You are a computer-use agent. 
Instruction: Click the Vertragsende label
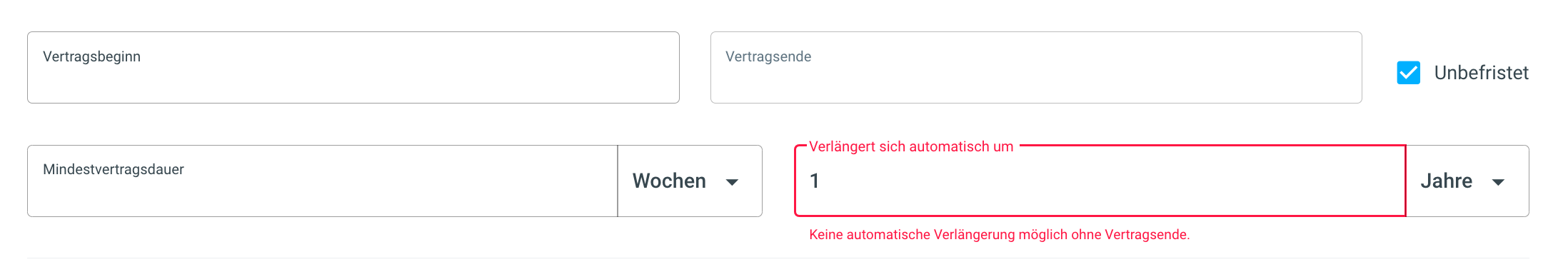[768, 56]
